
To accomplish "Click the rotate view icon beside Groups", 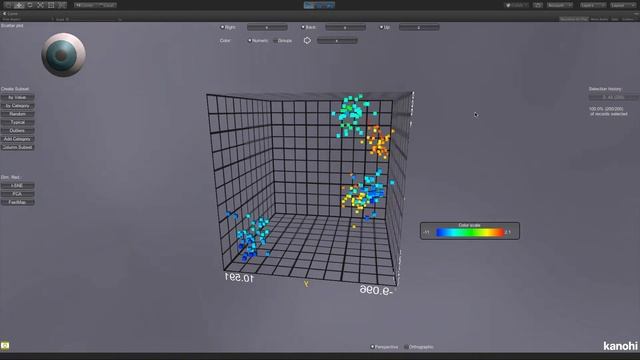I will pos(307,40).
